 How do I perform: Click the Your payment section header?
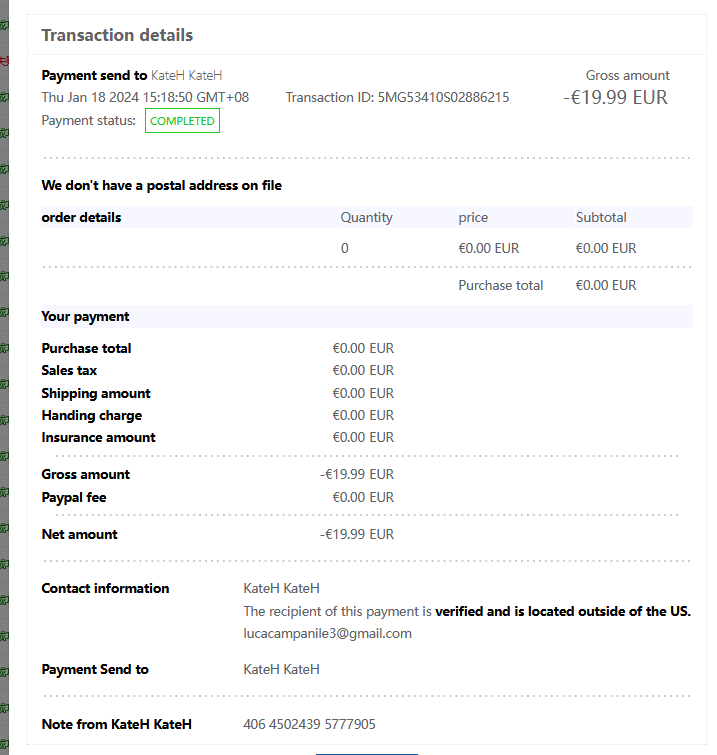(85, 316)
